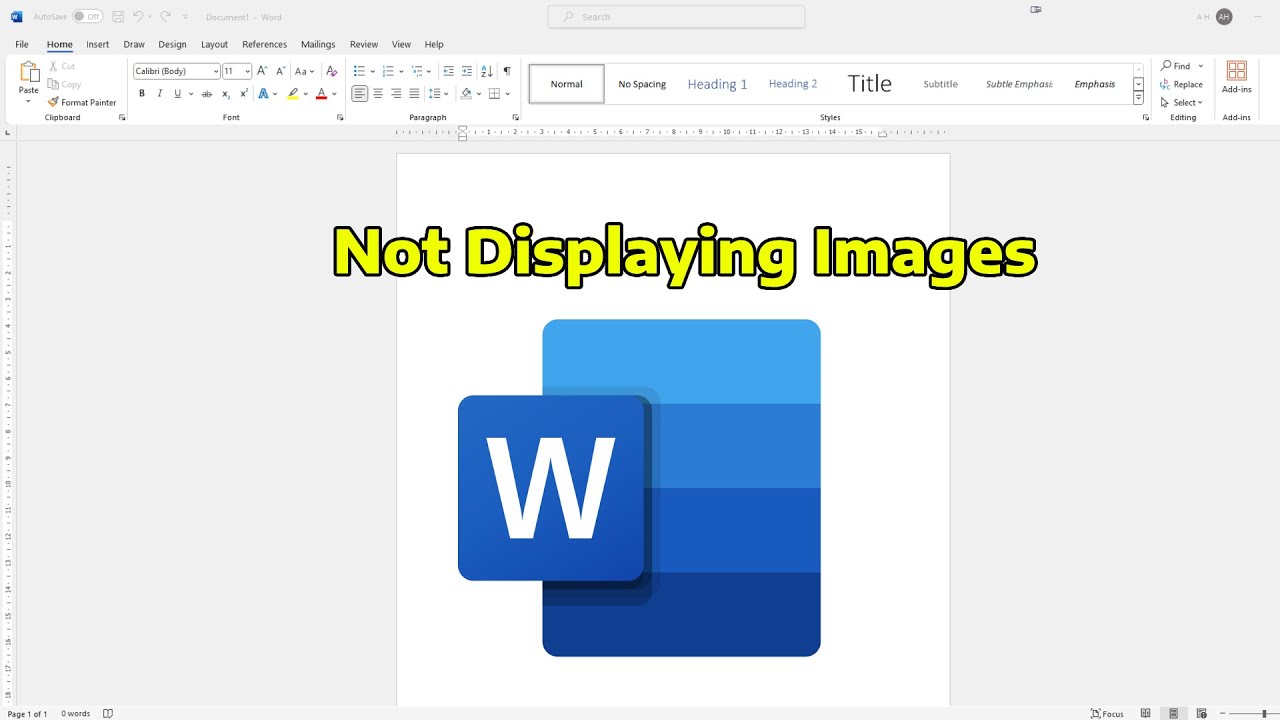
Task: Center align text
Action: tap(378, 94)
